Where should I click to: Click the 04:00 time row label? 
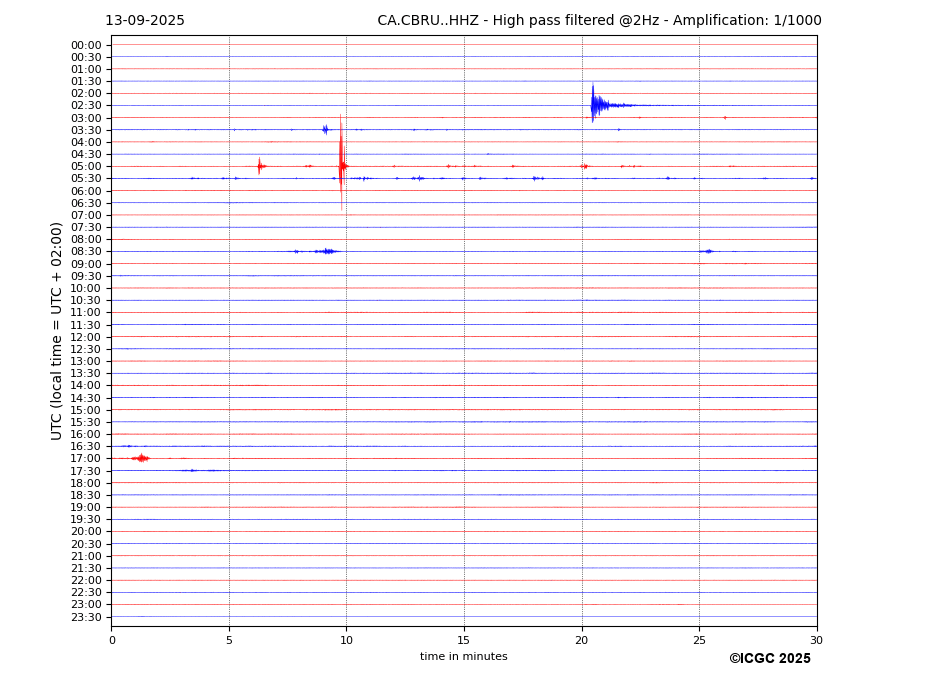pos(86,143)
